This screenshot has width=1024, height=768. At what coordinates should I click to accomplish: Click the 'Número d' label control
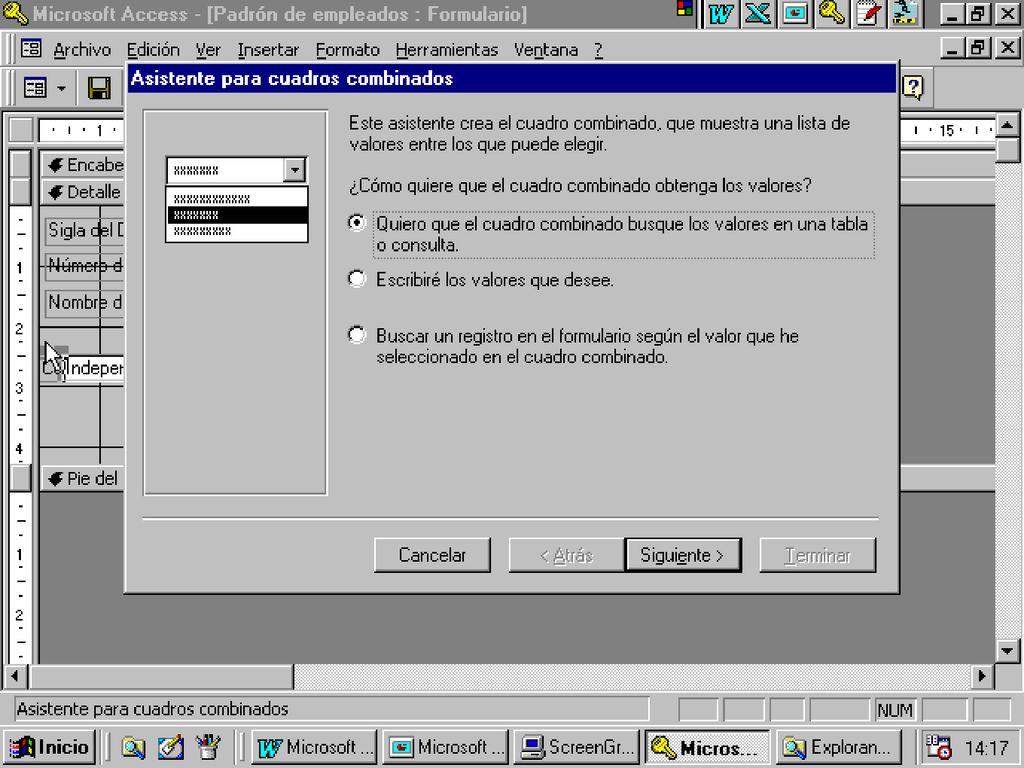[x=84, y=266]
